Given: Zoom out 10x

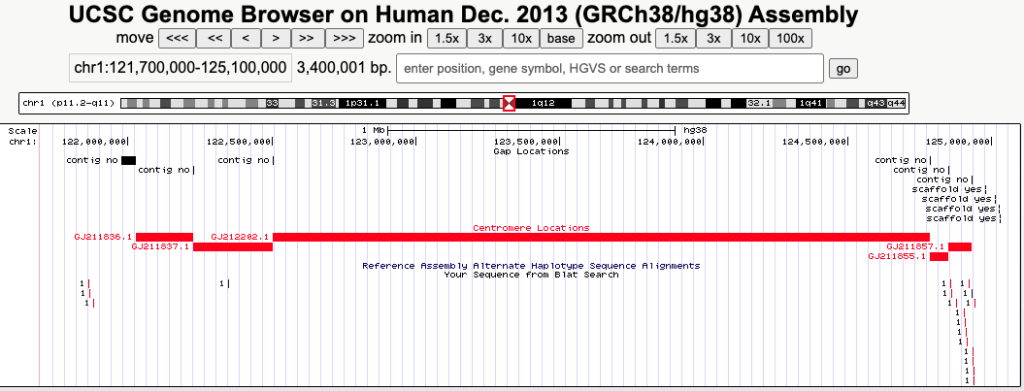Looking at the screenshot, I should click(750, 39).
